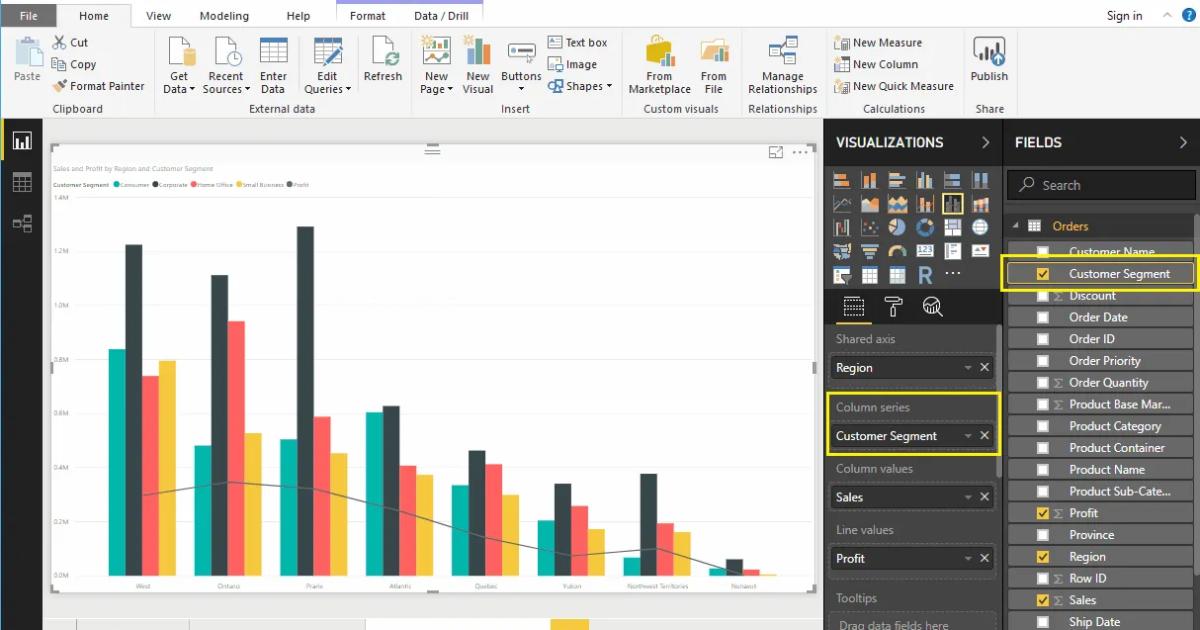Select the filled Map visualization
Image resolution: width=1200 pixels, height=630 pixels.
[841, 250]
